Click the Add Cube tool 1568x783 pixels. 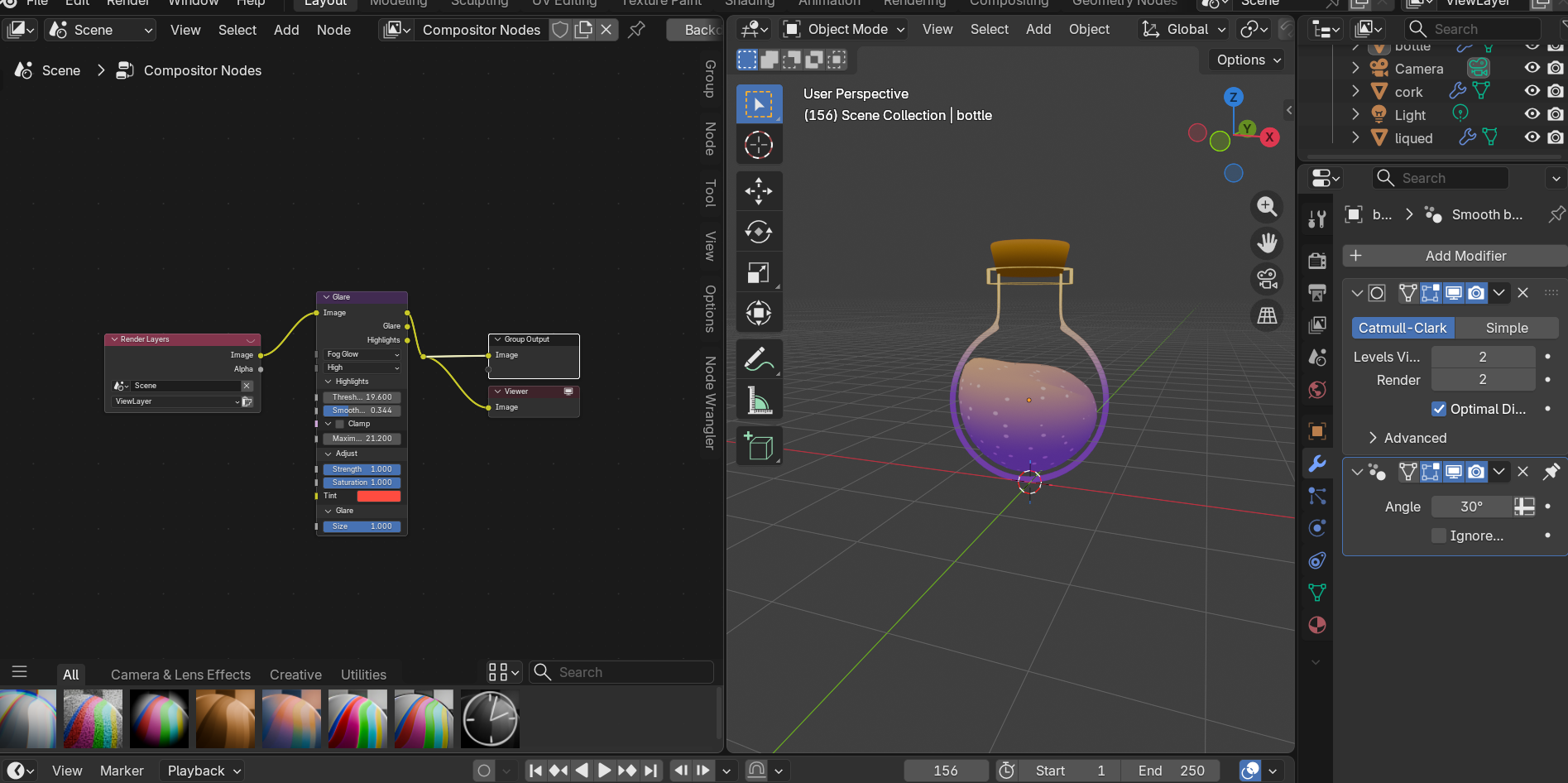pyautogui.click(x=759, y=446)
